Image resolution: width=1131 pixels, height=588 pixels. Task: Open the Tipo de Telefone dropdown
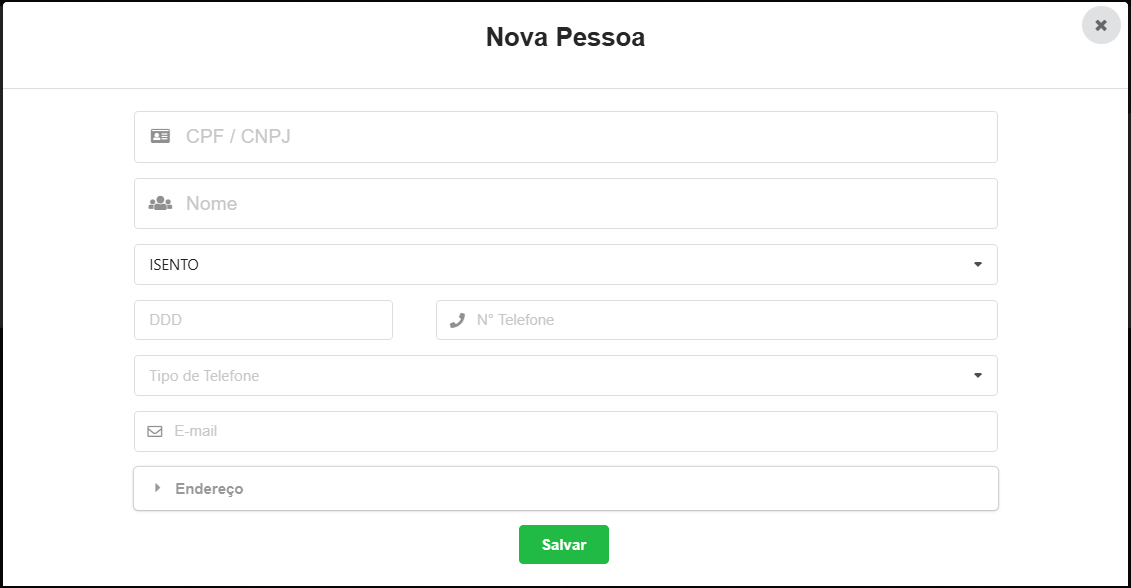pyautogui.click(x=565, y=376)
